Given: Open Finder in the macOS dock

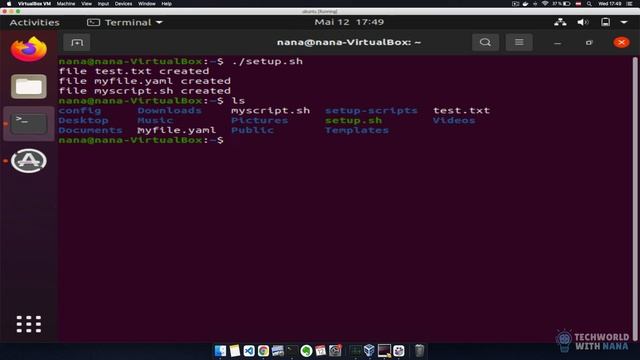Looking at the screenshot, I should [x=220, y=351].
